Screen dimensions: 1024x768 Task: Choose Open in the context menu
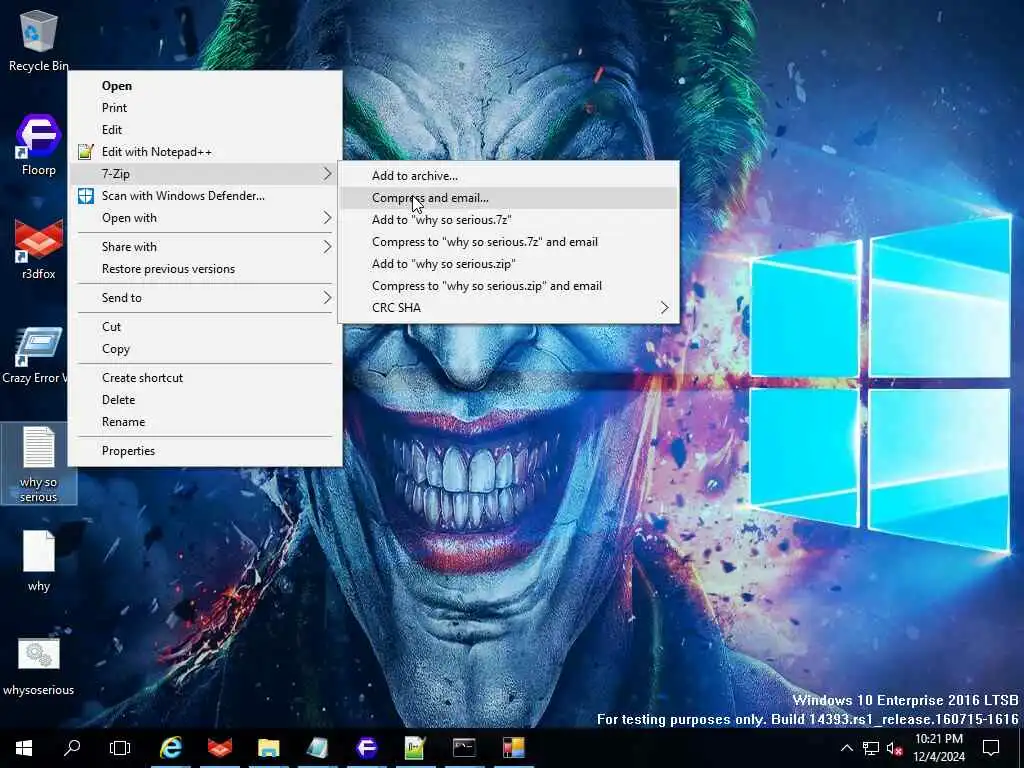point(206,86)
